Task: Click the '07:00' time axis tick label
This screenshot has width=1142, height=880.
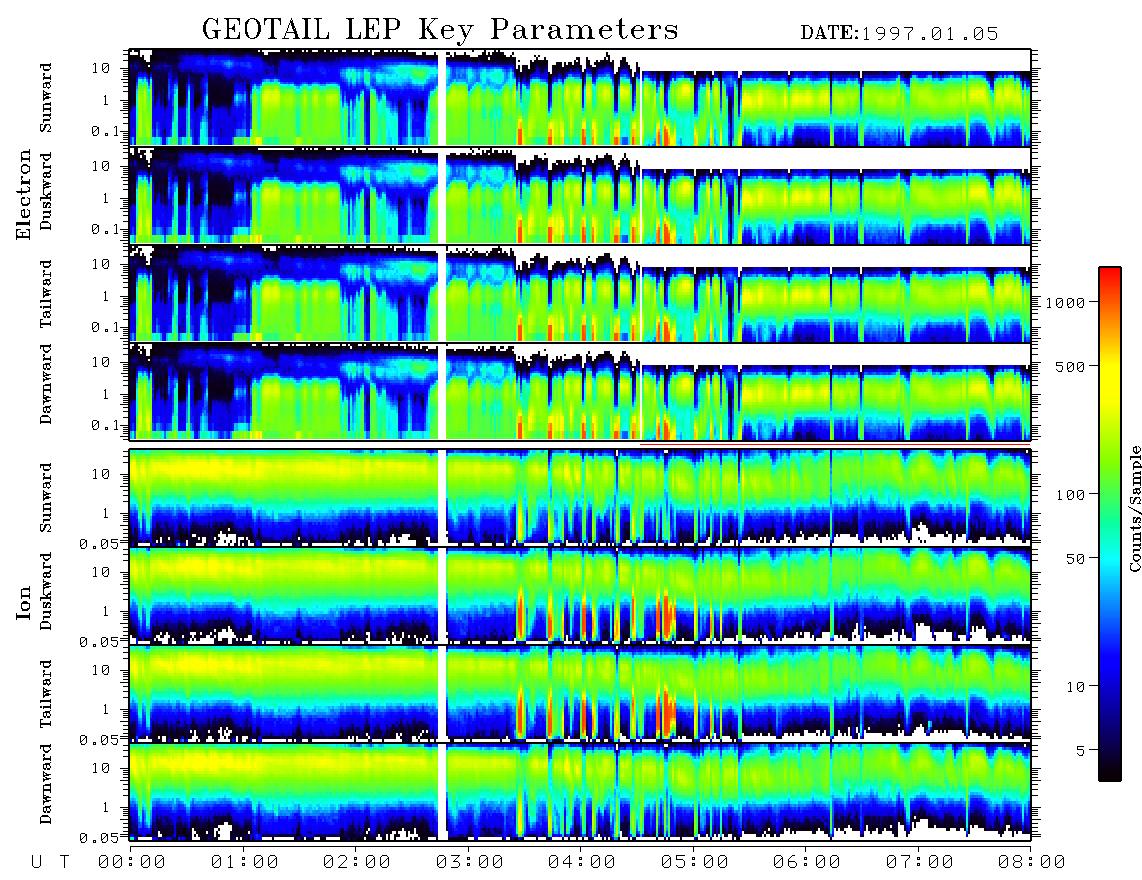Action: pos(920,863)
